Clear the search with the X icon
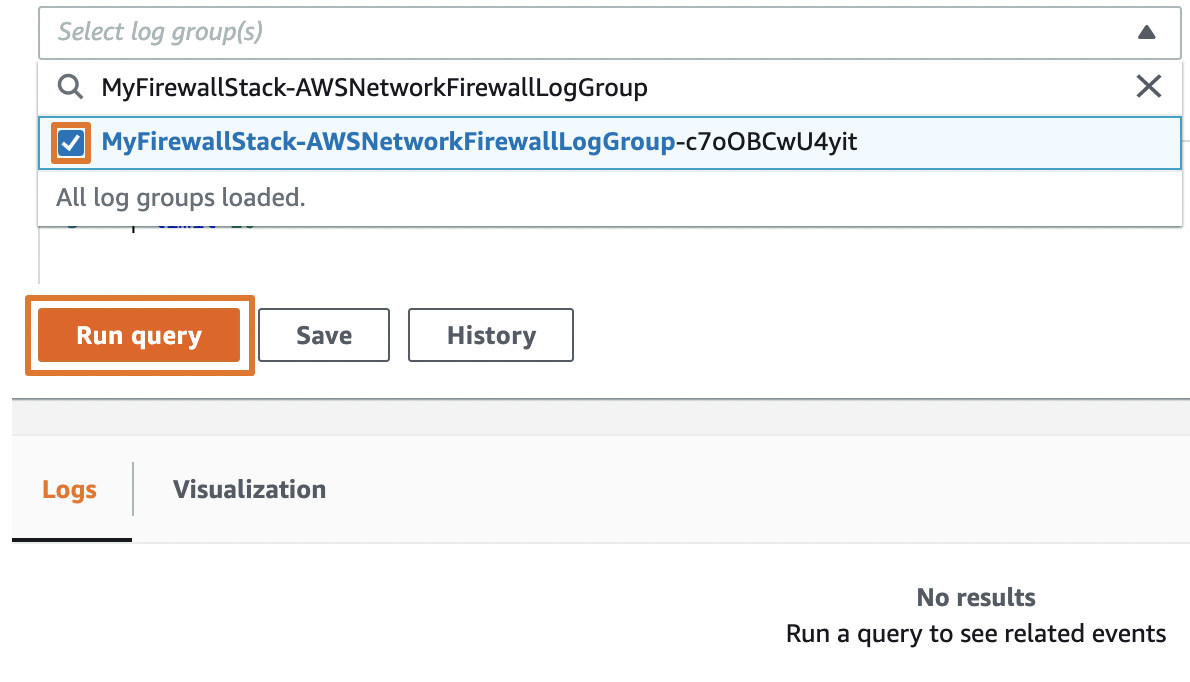Screen dimensions: 1190x682 coord(1148,87)
